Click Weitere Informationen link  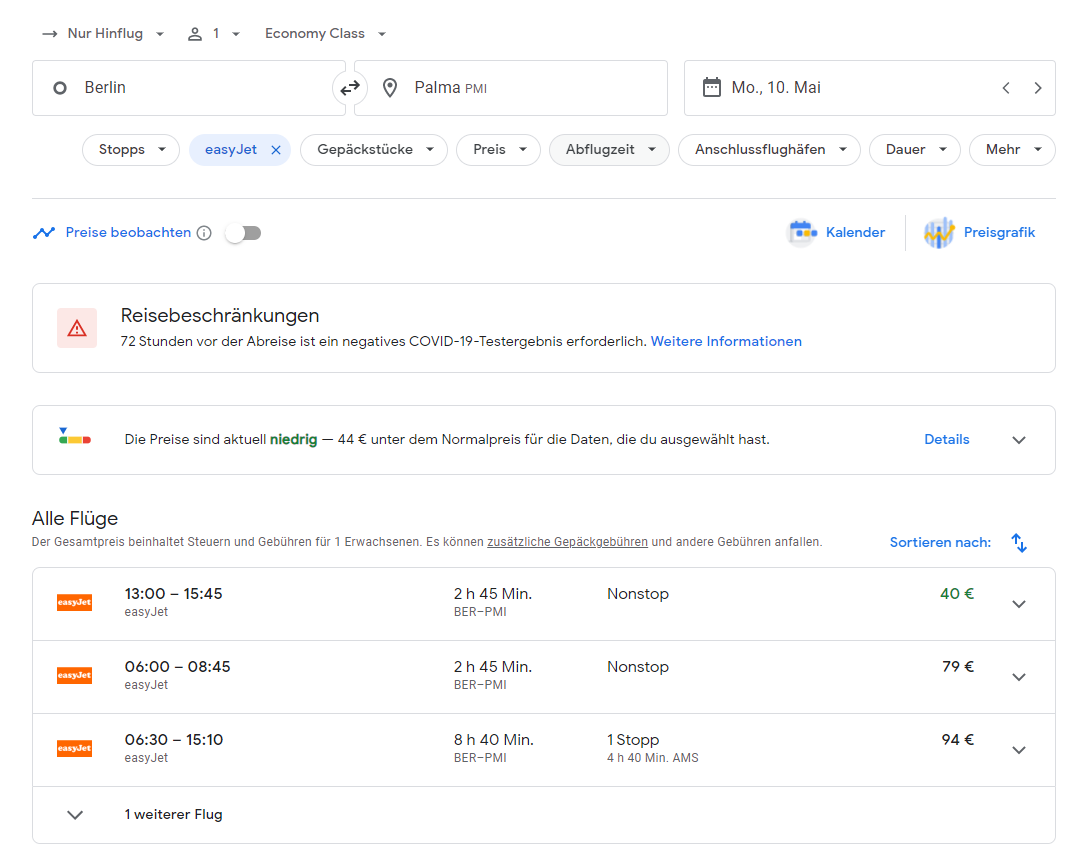pyautogui.click(x=726, y=341)
